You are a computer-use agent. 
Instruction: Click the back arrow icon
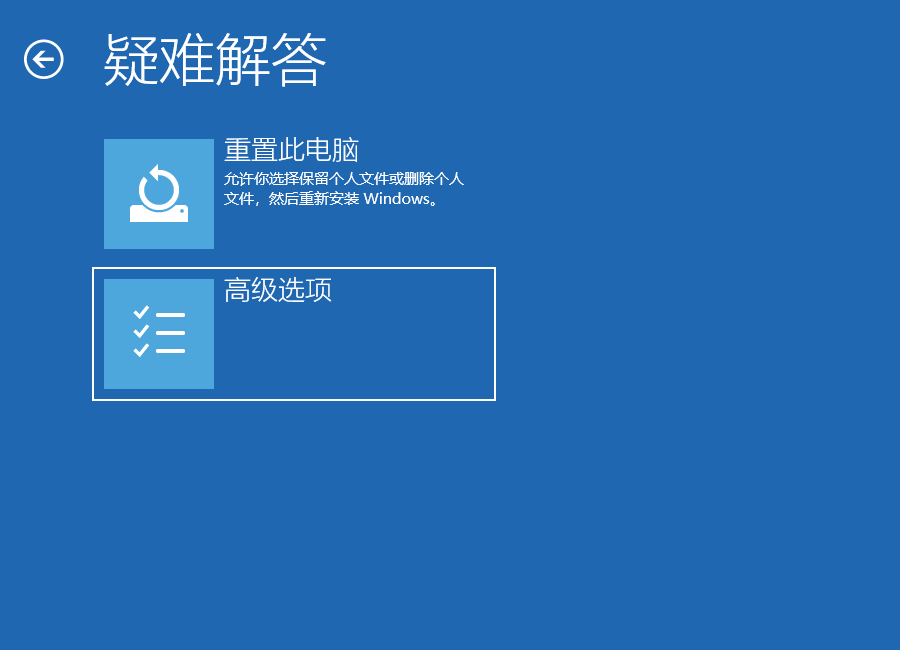[44, 59]
